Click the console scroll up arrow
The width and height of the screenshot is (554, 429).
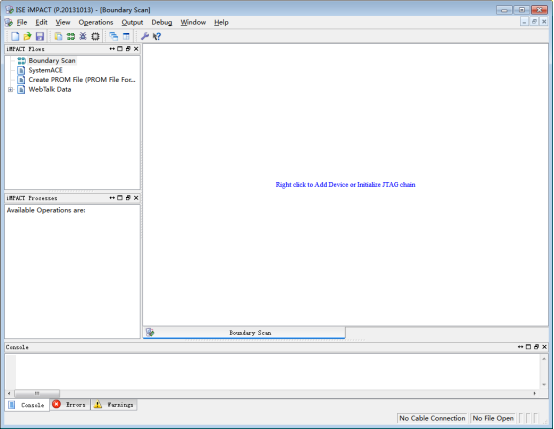pos(544,359)
